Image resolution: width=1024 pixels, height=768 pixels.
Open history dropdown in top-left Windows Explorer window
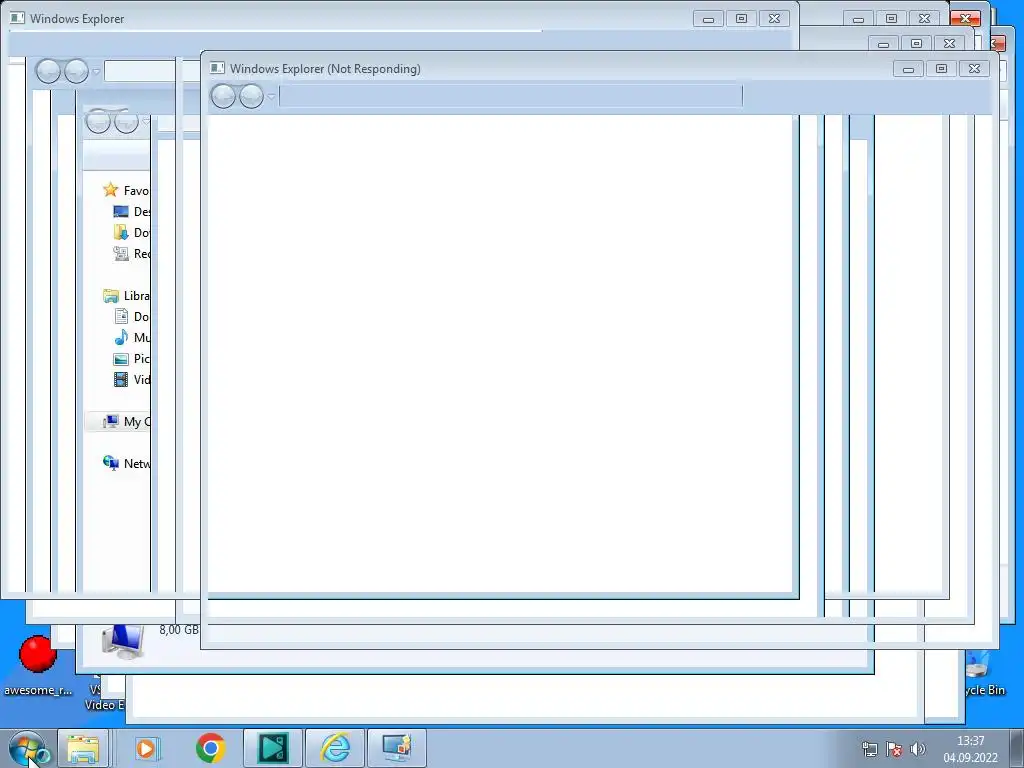tap(96, 71)
